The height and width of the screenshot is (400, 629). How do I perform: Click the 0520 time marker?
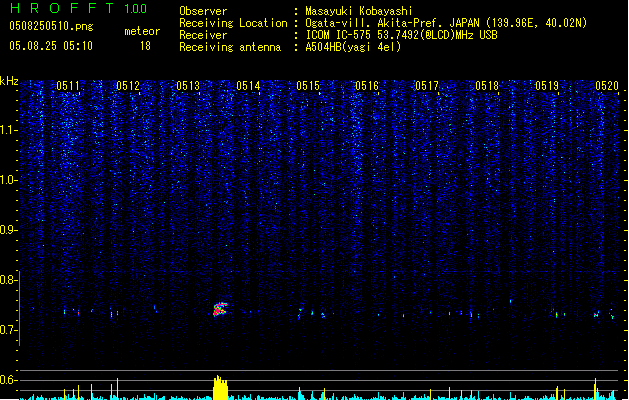coord(607,86)
